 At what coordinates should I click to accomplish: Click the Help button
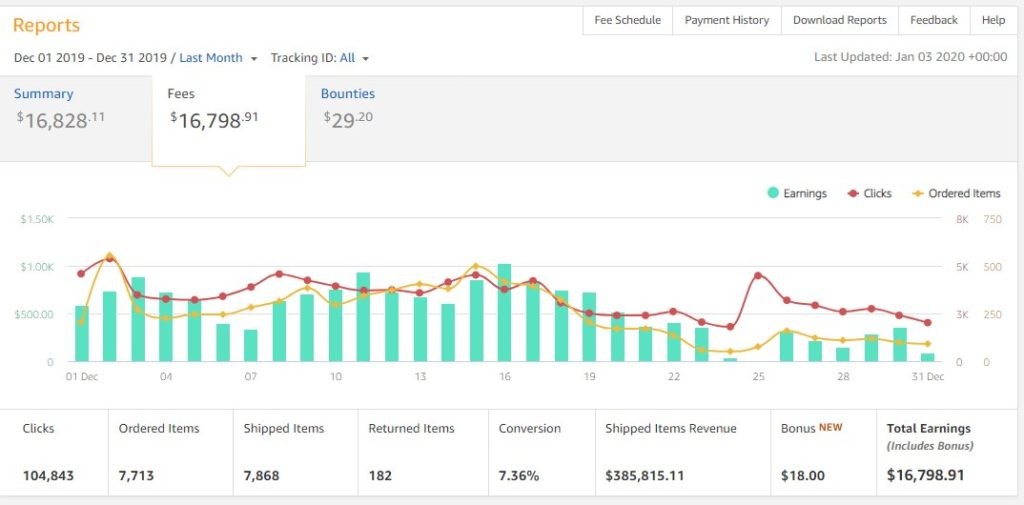pyautogui.click(x=993, y=20)
